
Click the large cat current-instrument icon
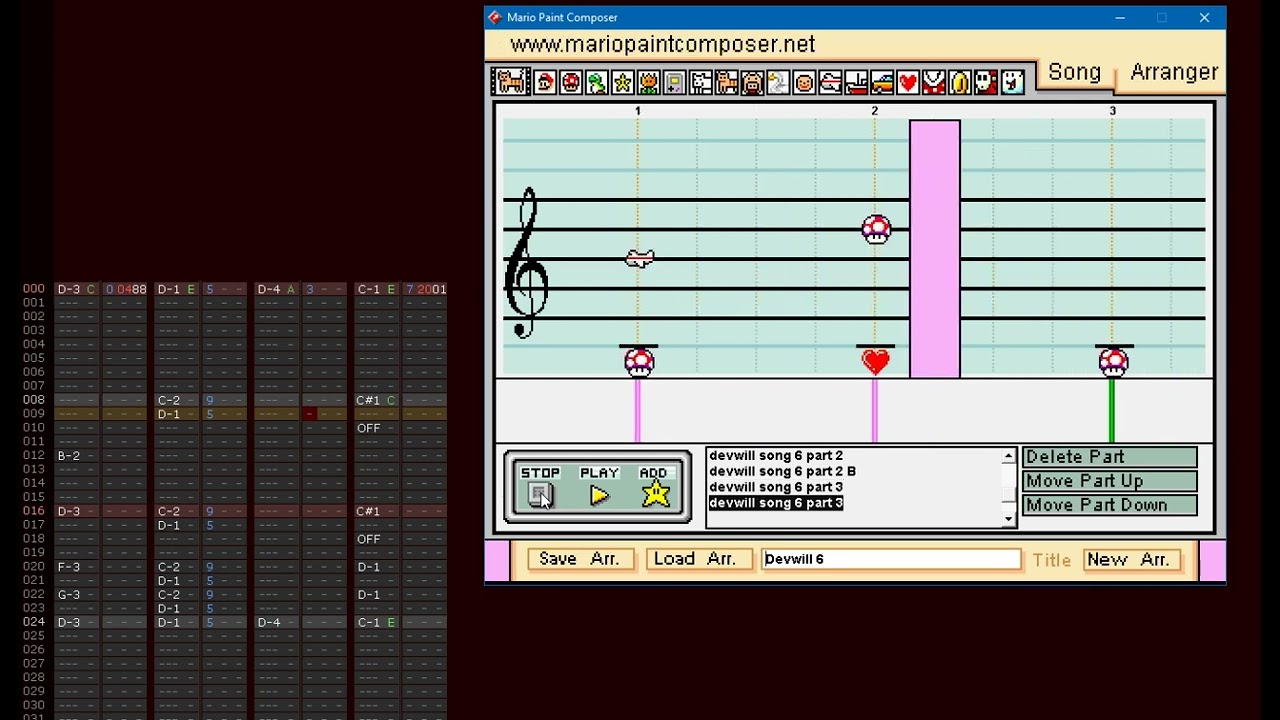pos(511,81)
